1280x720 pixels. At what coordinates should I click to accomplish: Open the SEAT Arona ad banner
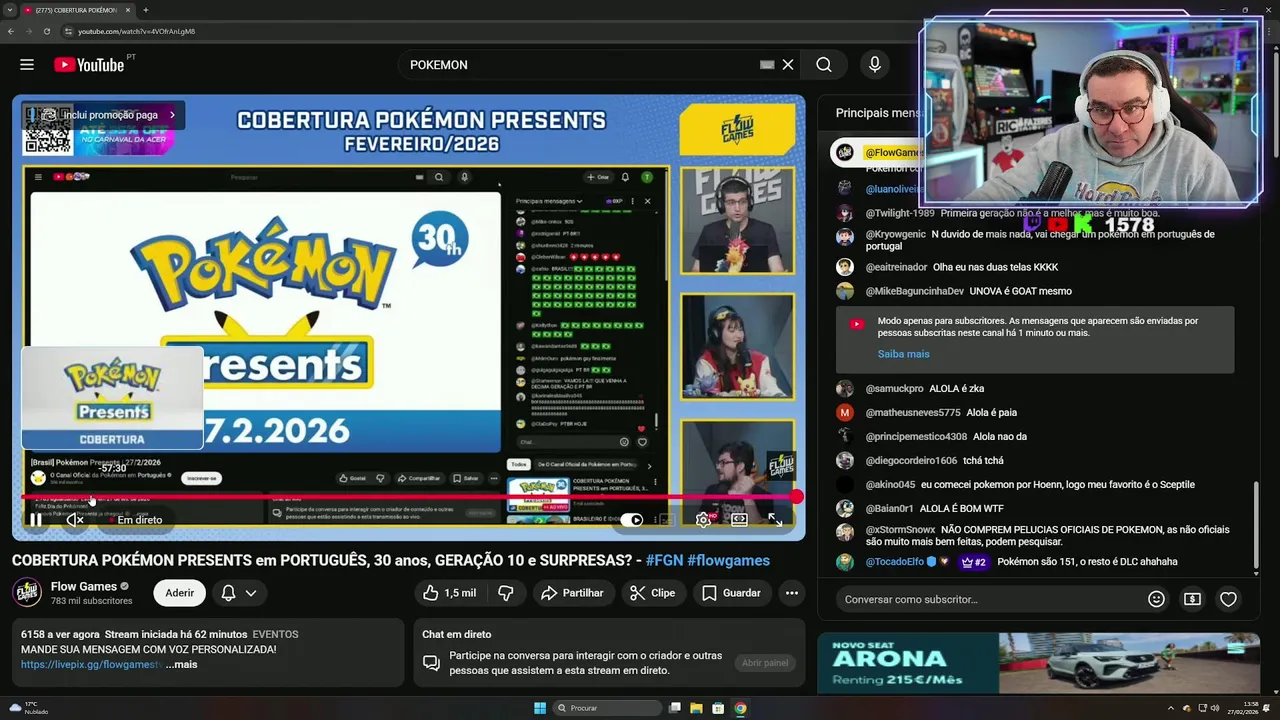[1041, 663]
